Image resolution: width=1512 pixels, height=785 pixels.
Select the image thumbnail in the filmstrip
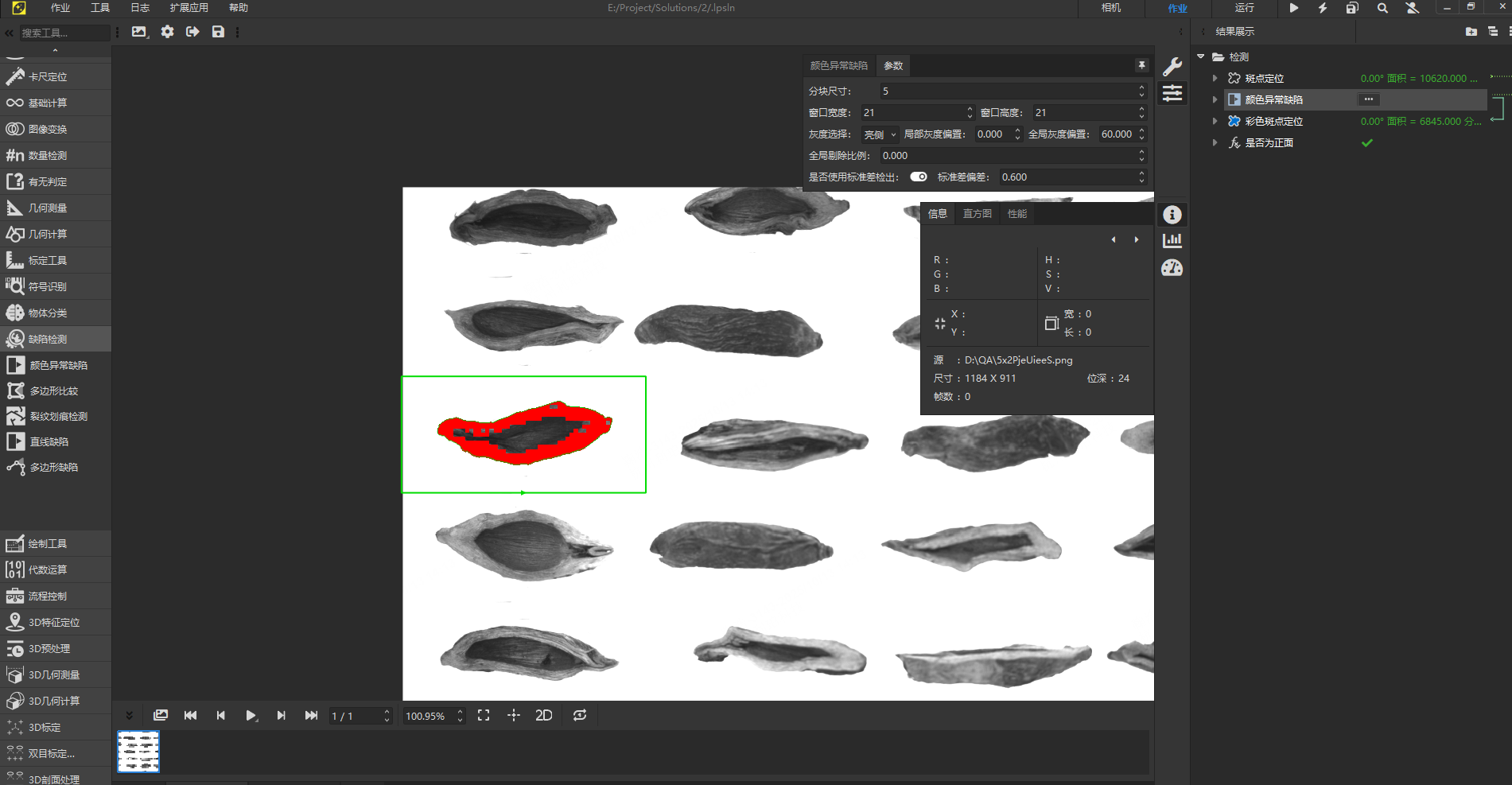138,752
